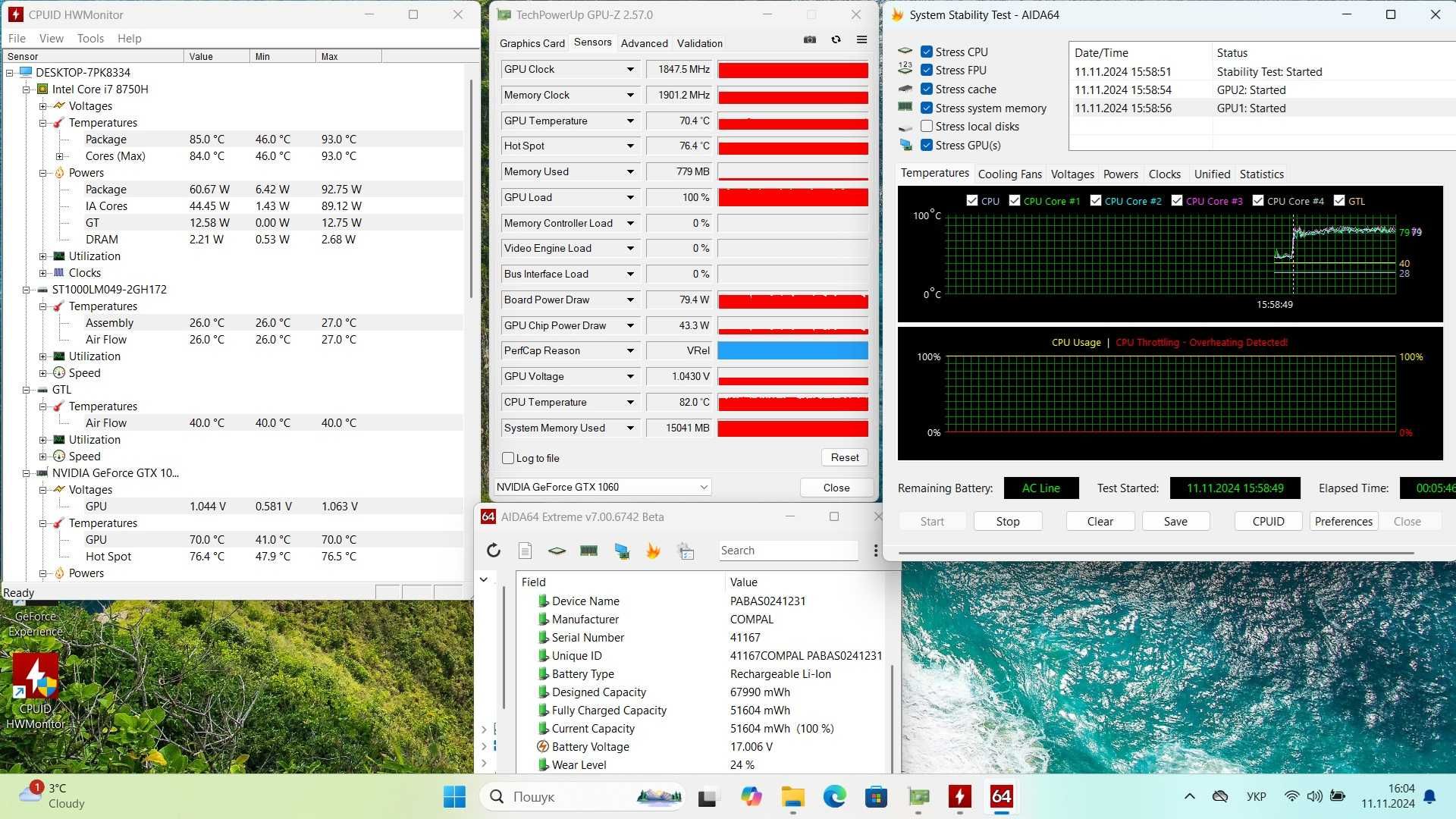Image resolution: width=1456 pixels, height=819 pixels.
Task: Open Preferences in Stability Test
Action: [x=1343, y=521]
